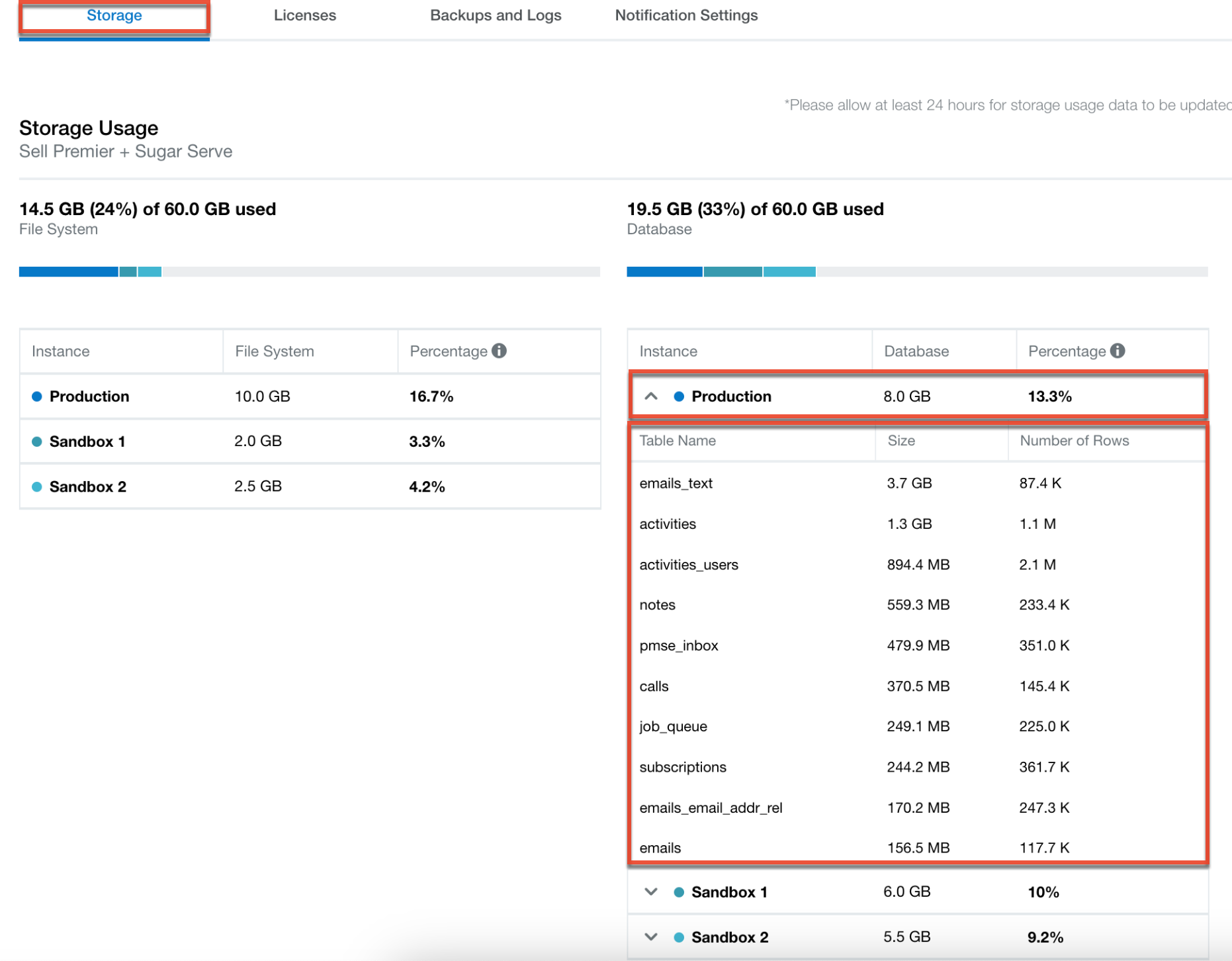Click the Database Percentage info icon
1232x961 pixels.
click(1118, 351)
